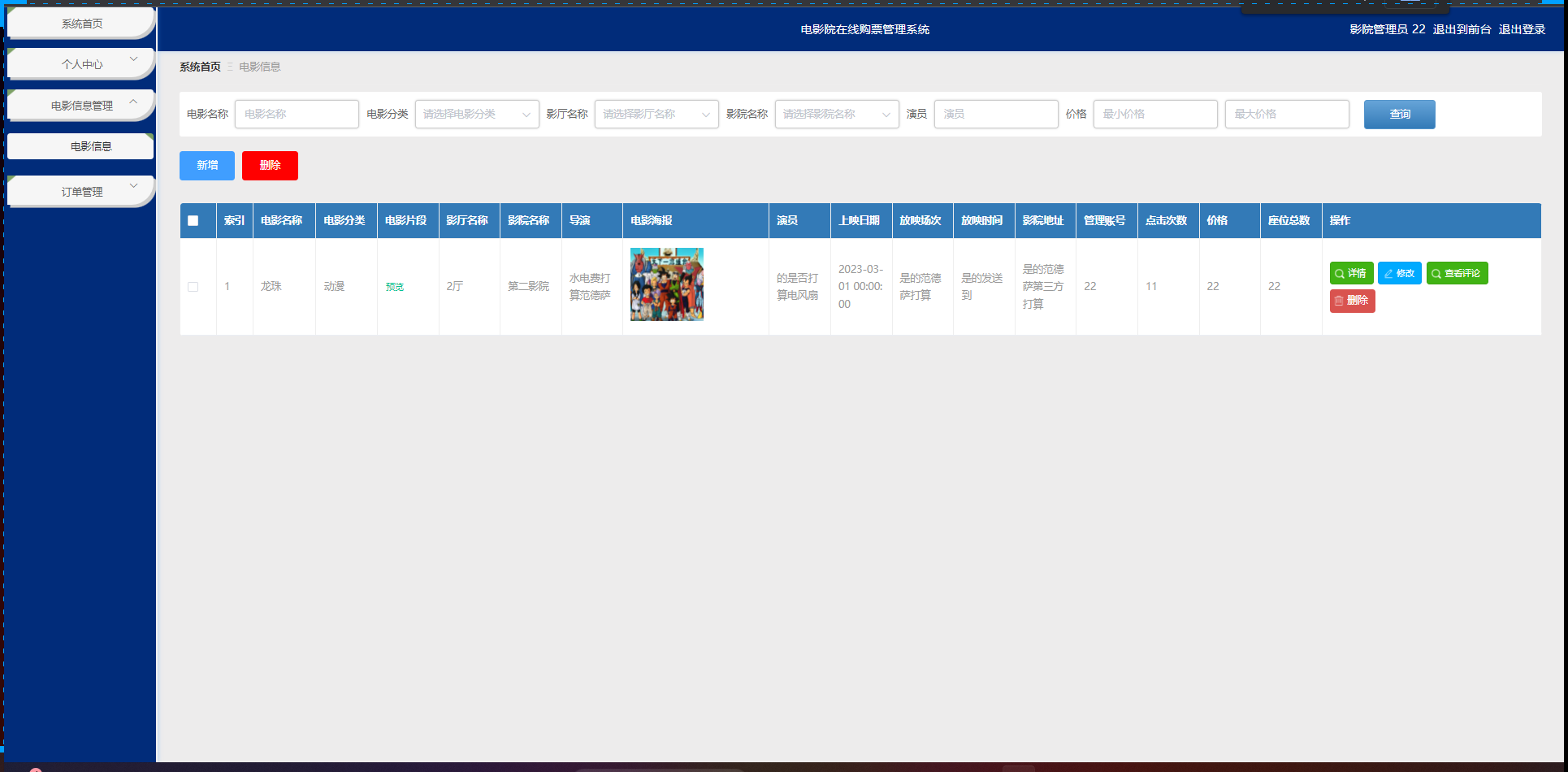Click the 电影信息 breadcrumb text

tap(260, 67)
